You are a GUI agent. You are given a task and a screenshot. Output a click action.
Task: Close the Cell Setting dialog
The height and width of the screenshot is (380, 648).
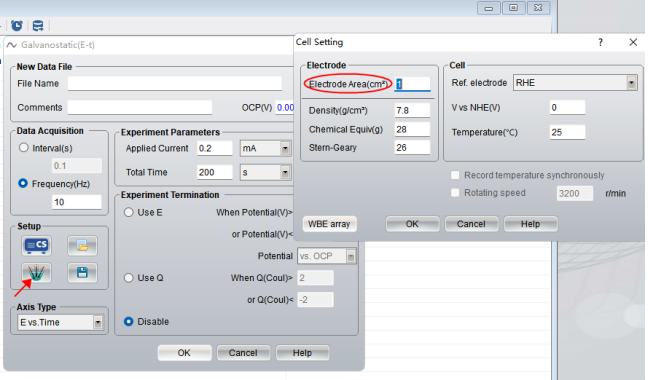point(633,42)
